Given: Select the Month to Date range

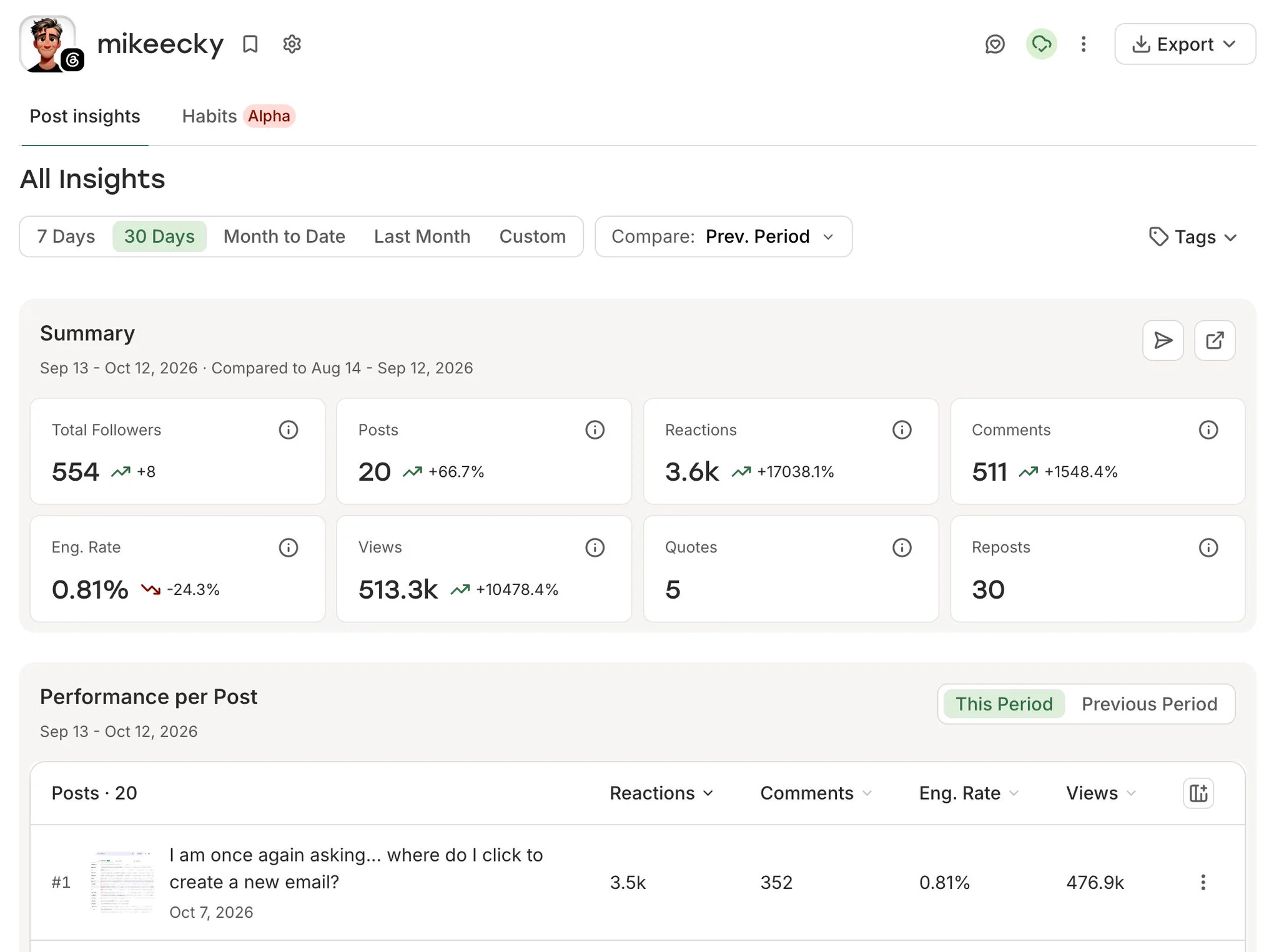Looking at the screenshot, I should 284,237.
